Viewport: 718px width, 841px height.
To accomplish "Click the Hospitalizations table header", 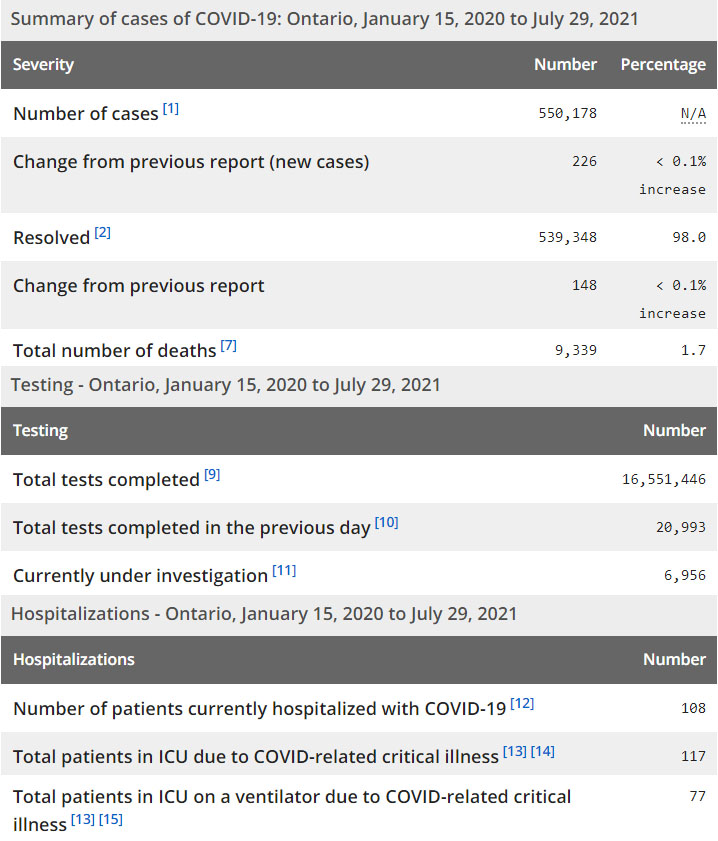I will 74,659.
